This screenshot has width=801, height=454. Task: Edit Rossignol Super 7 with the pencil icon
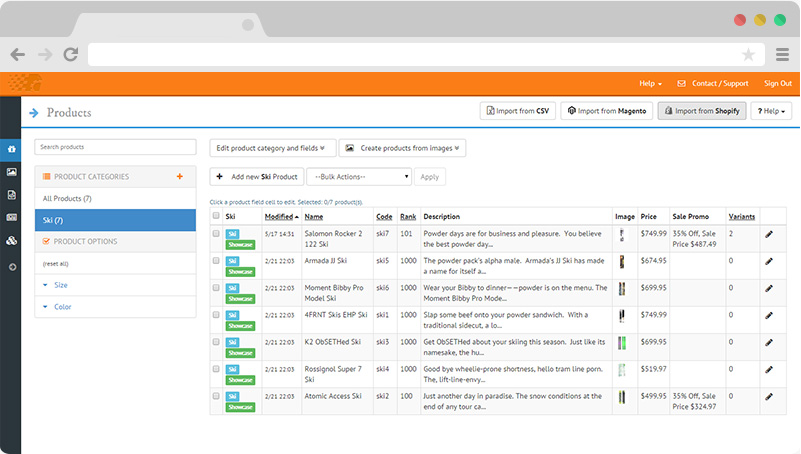click(769, 370)
